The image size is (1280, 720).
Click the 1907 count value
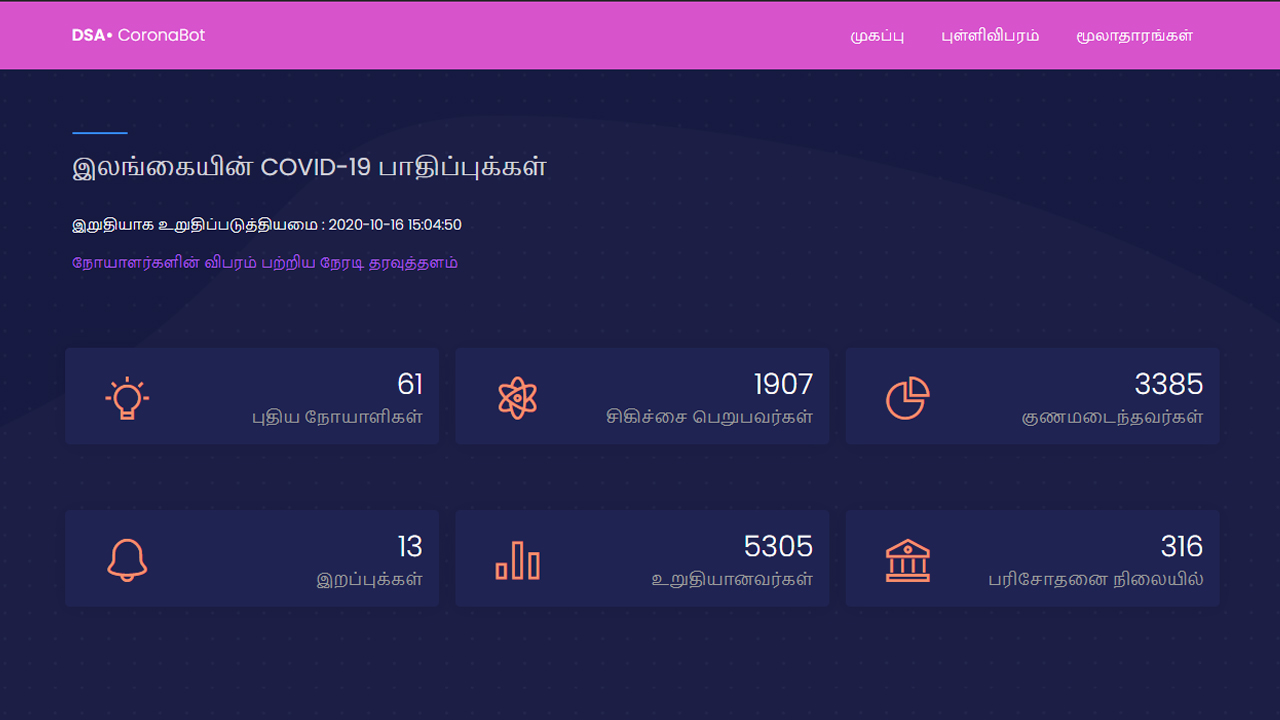pyautogui.click(x=783, y=384)
